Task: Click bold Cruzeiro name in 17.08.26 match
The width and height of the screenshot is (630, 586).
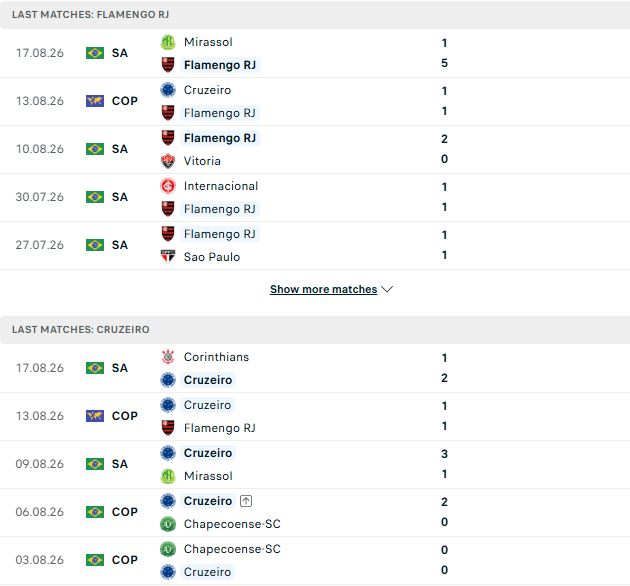Action: pyautogui.click(x=208, y=380)
